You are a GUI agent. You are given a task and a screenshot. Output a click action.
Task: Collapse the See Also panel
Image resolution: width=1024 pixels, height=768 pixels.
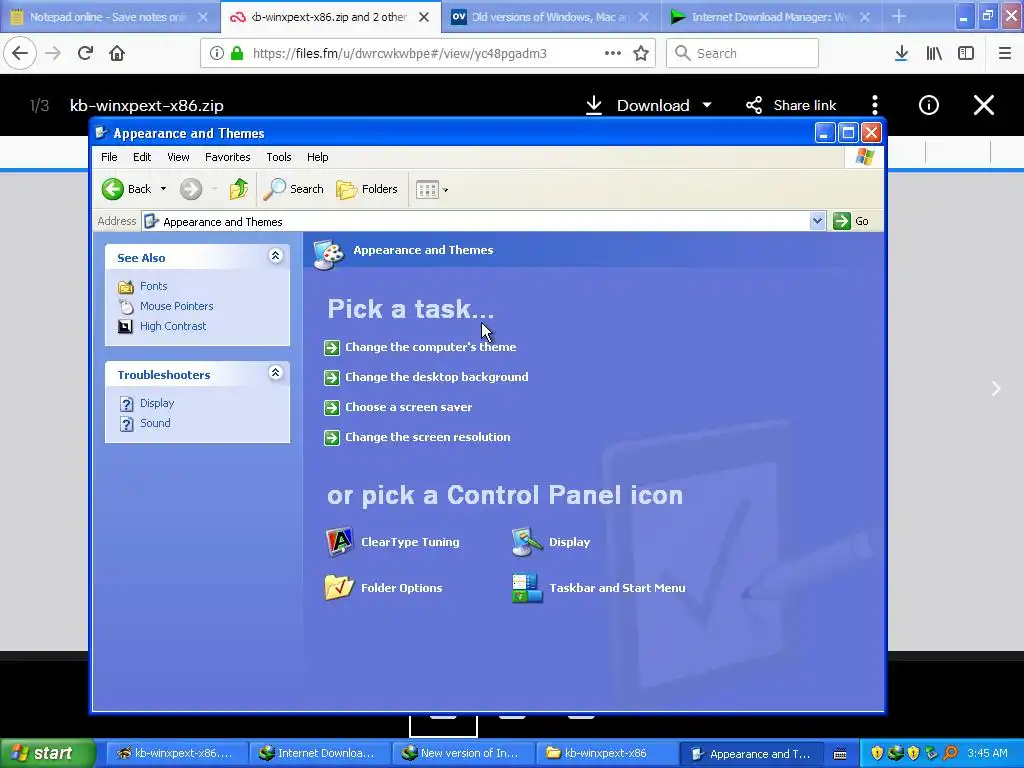pyautogui.click(x=276, y=256)
